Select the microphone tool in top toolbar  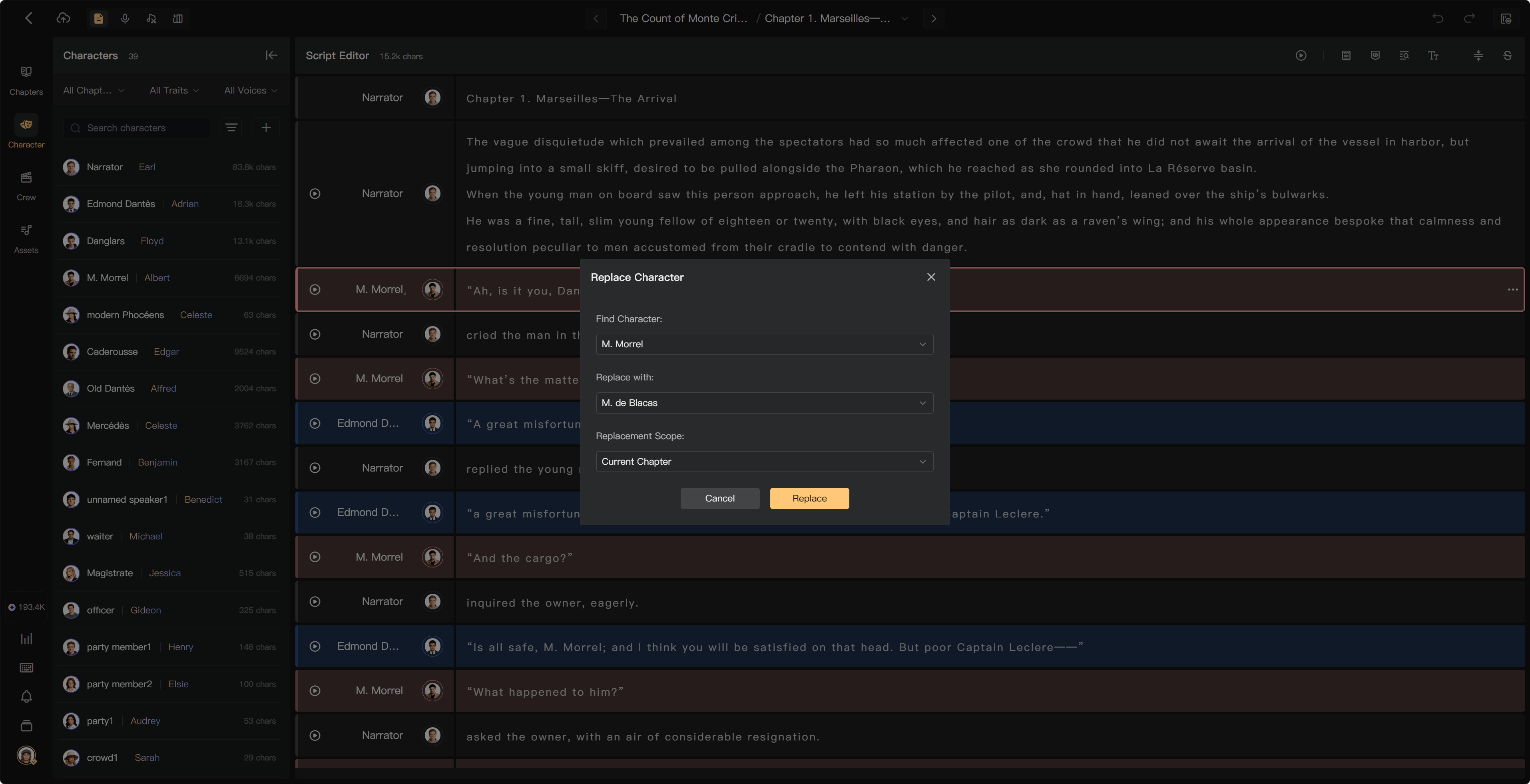[125, 18]
